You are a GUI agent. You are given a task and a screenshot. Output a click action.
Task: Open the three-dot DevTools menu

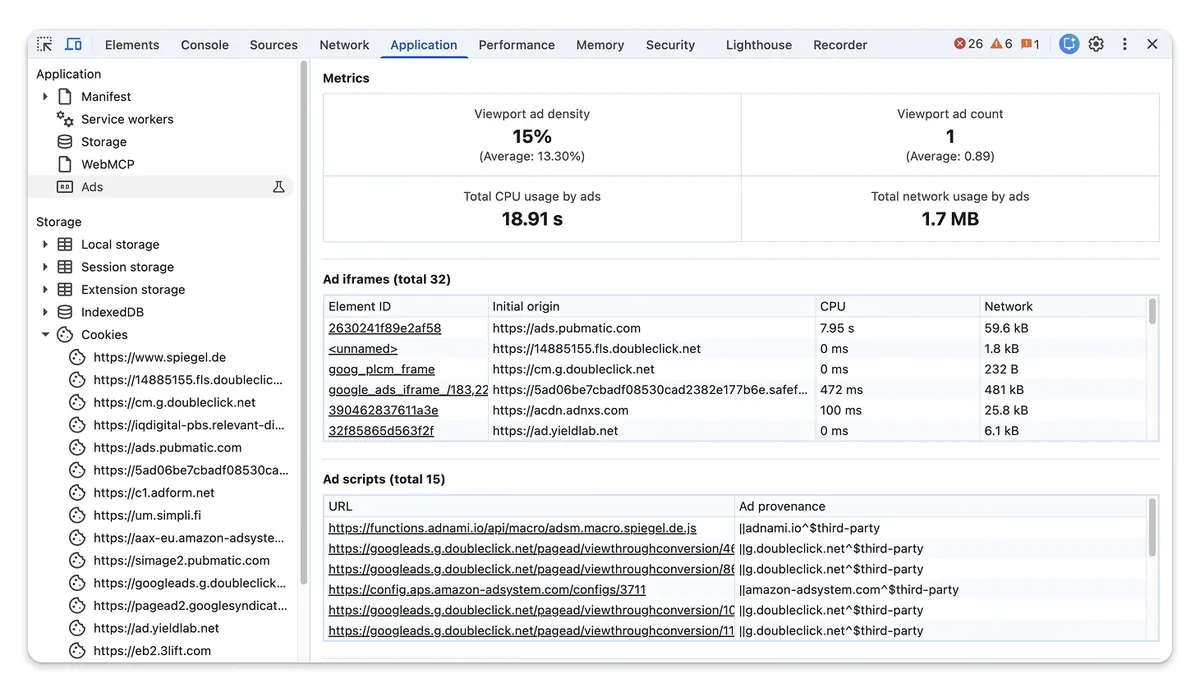tap(1124, 44)
